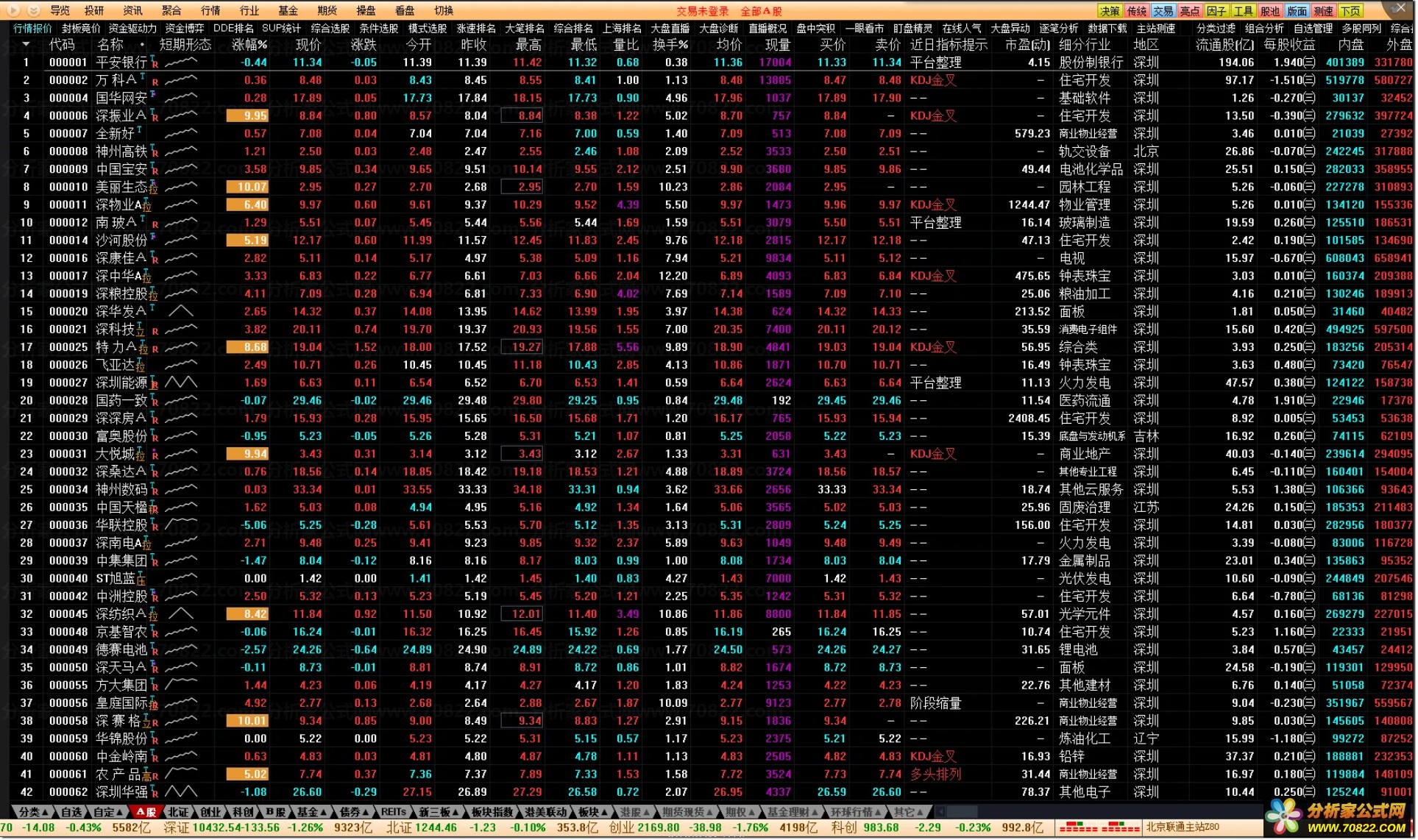The width and height of the screenshot is (1418, 840).
Task: Click the double-chevron down icon in title bar
Action: [32, 10]
